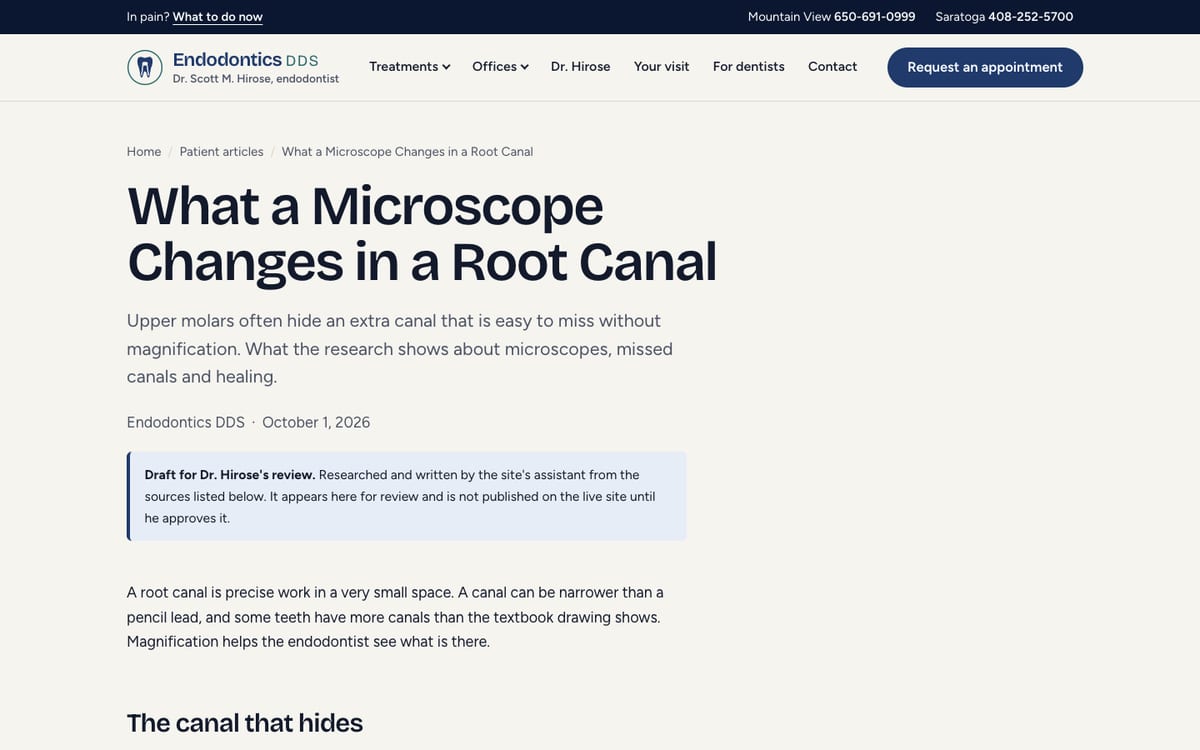Click the Request an appointment button
1200x750 pixels.
(985, 67)
